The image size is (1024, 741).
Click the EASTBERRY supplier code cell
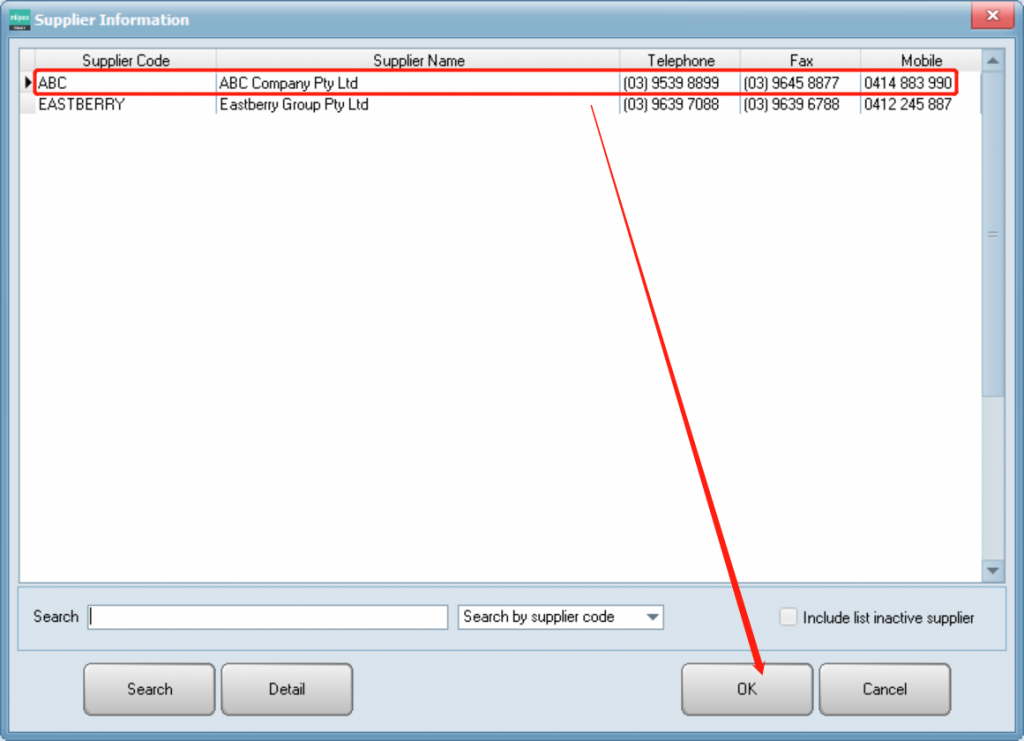click(x=82, y=104)
